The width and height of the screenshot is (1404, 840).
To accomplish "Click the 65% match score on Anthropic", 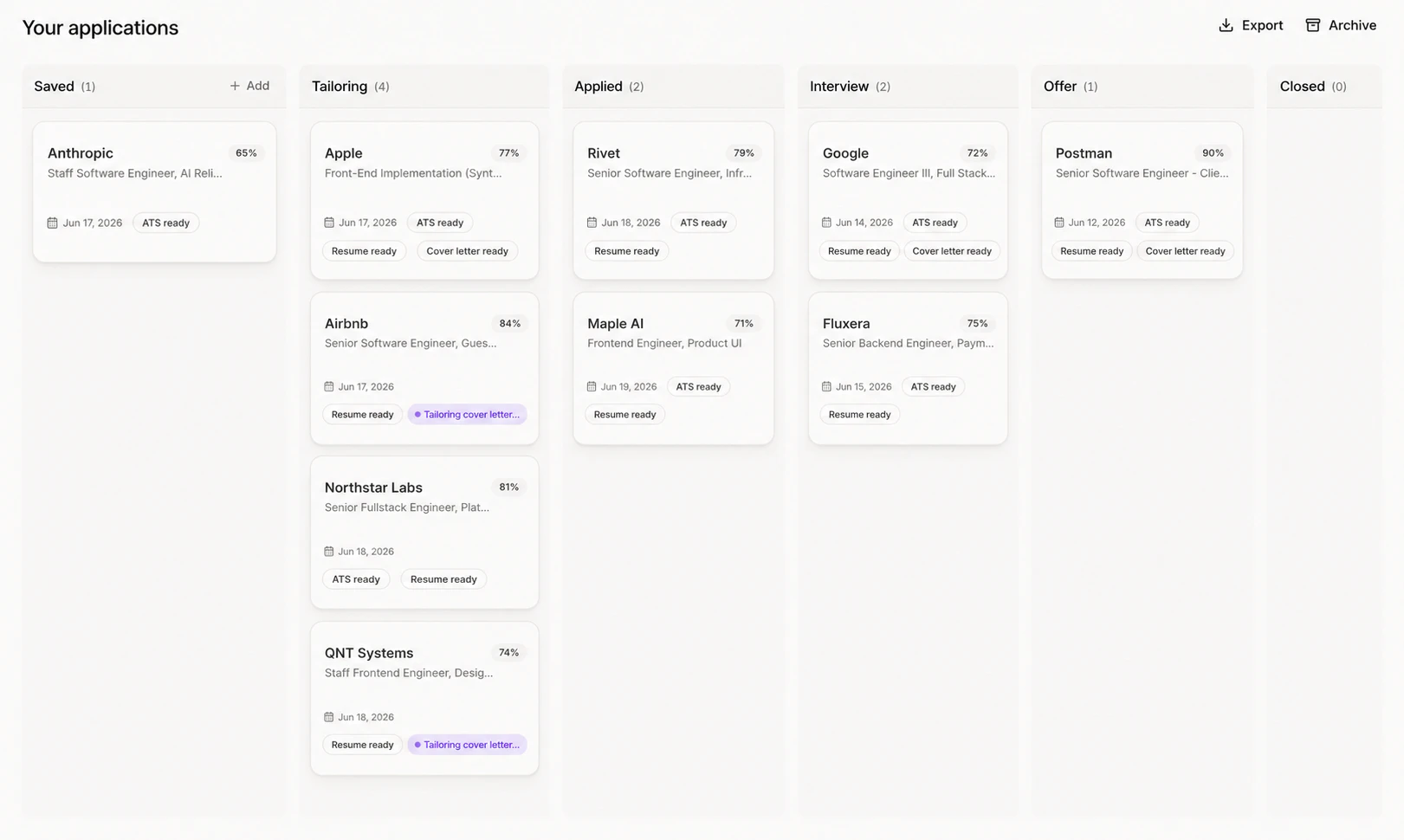I will click(x=246, y=153).
